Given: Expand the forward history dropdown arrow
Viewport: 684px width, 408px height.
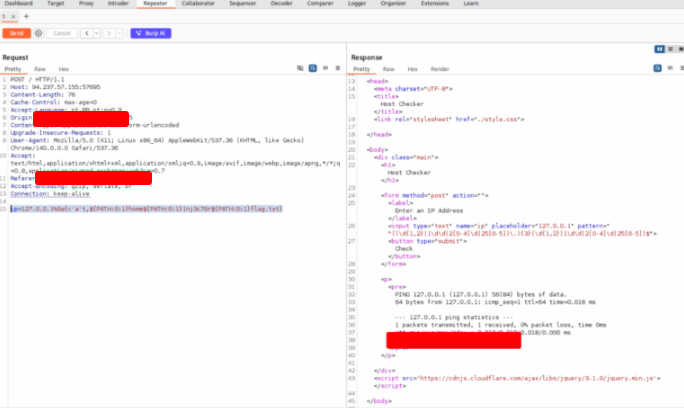Looking at the screenshot, I should pyautogui.click(x=119, y=33).
